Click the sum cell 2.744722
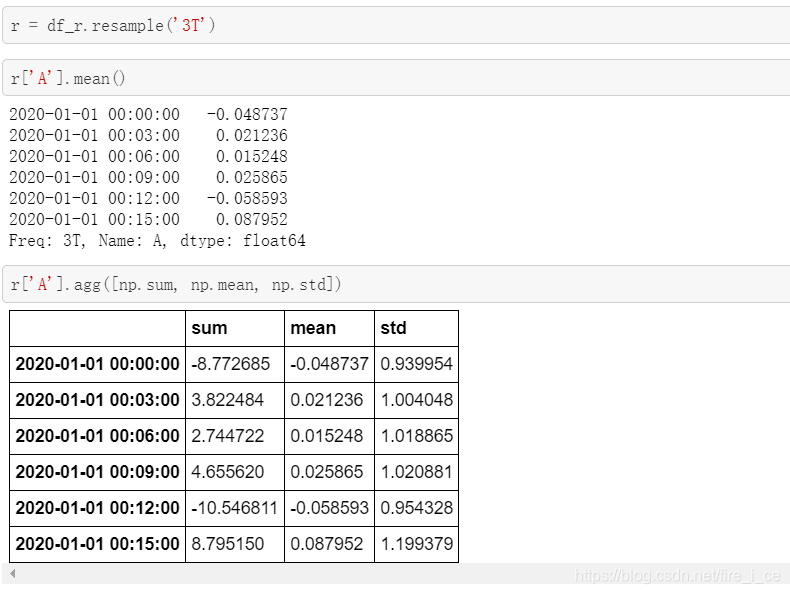The image size is (790, 594). click(x=235, y=436)
